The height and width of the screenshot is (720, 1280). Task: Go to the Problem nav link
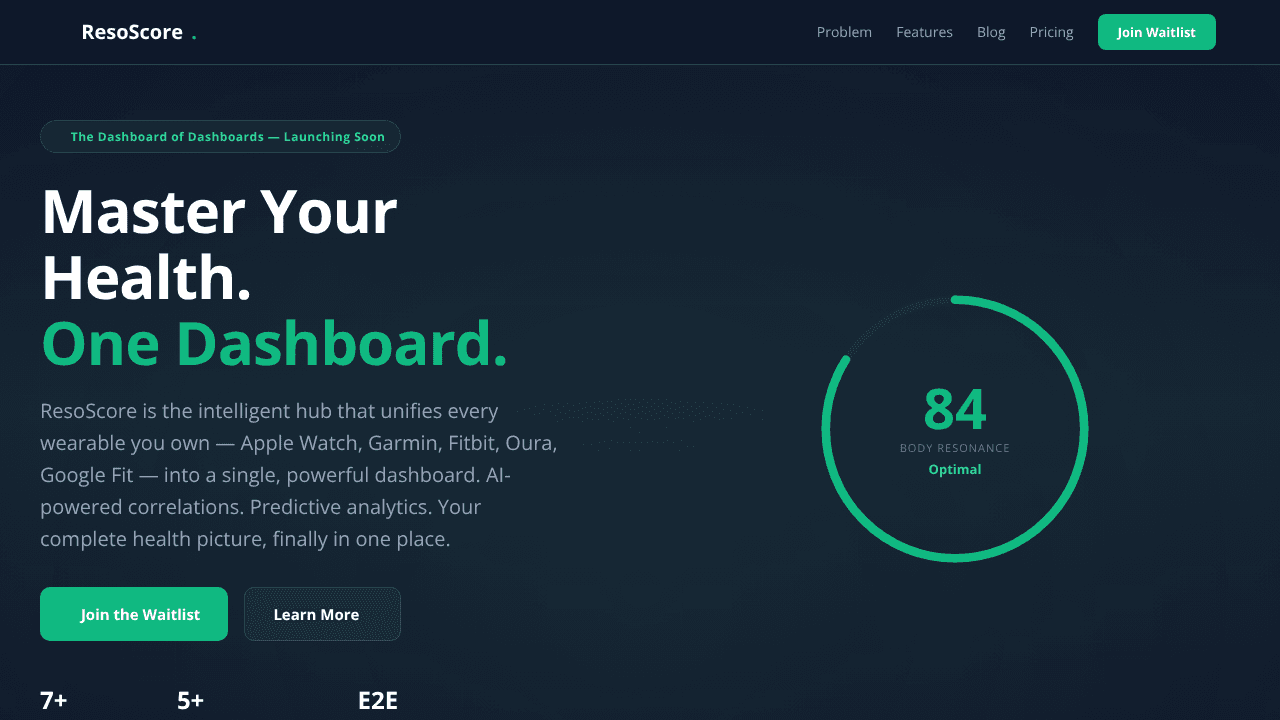click(x=844, y=32)
